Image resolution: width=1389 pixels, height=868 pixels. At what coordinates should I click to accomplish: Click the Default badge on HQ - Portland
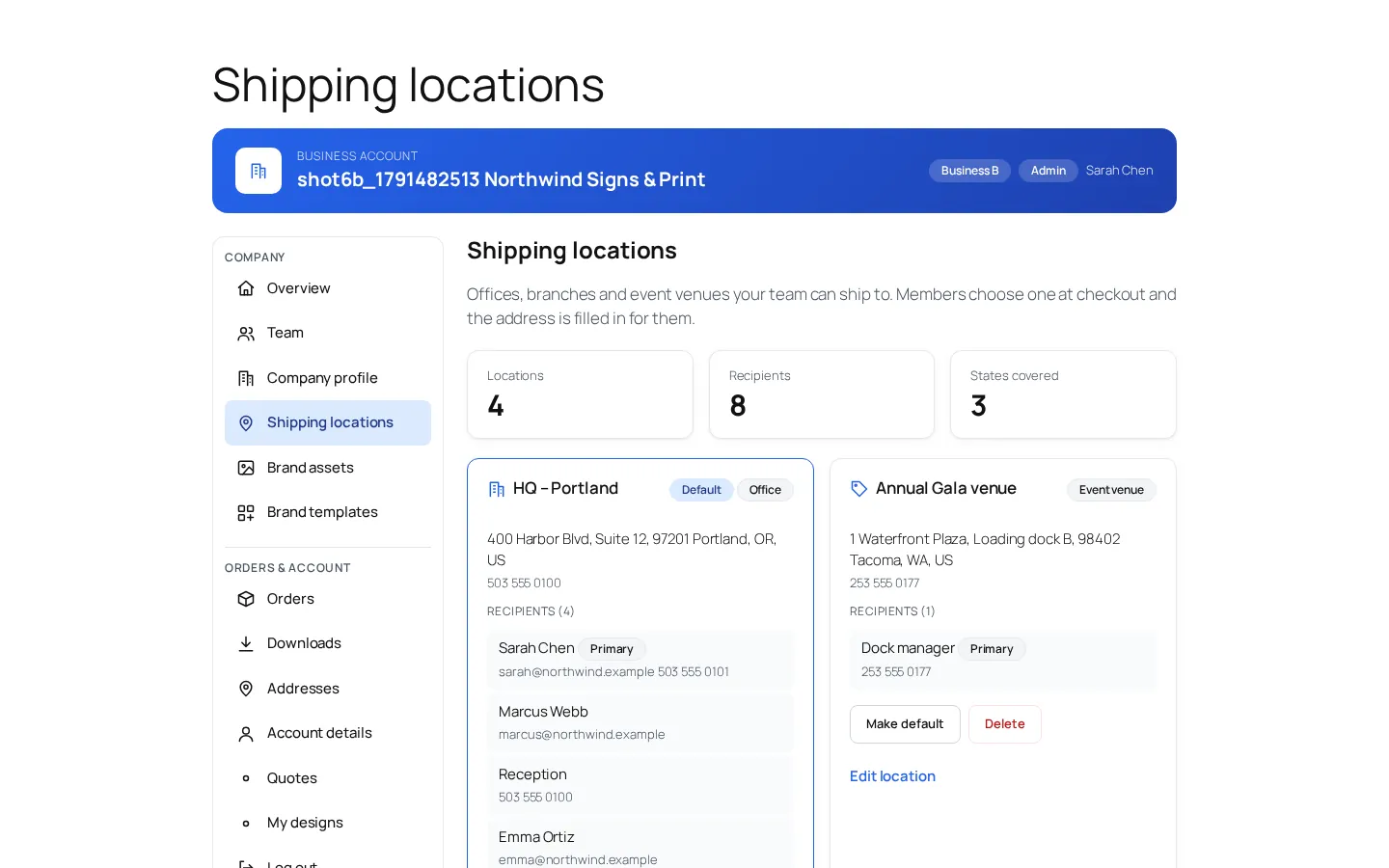pos(701,490)
